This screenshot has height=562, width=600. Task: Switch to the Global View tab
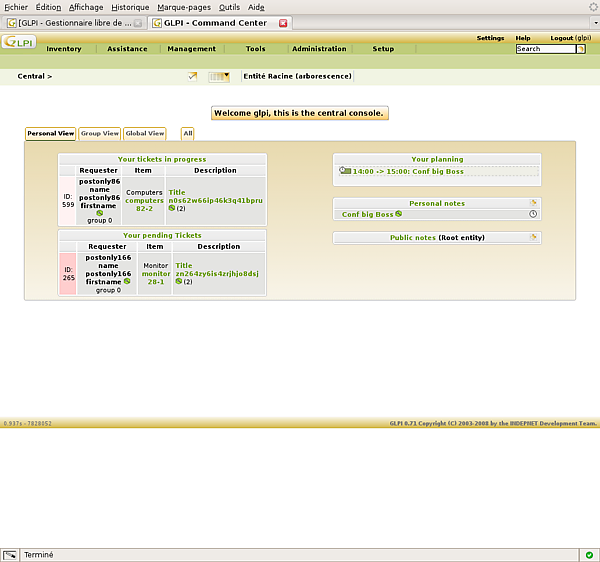(145, 133)
